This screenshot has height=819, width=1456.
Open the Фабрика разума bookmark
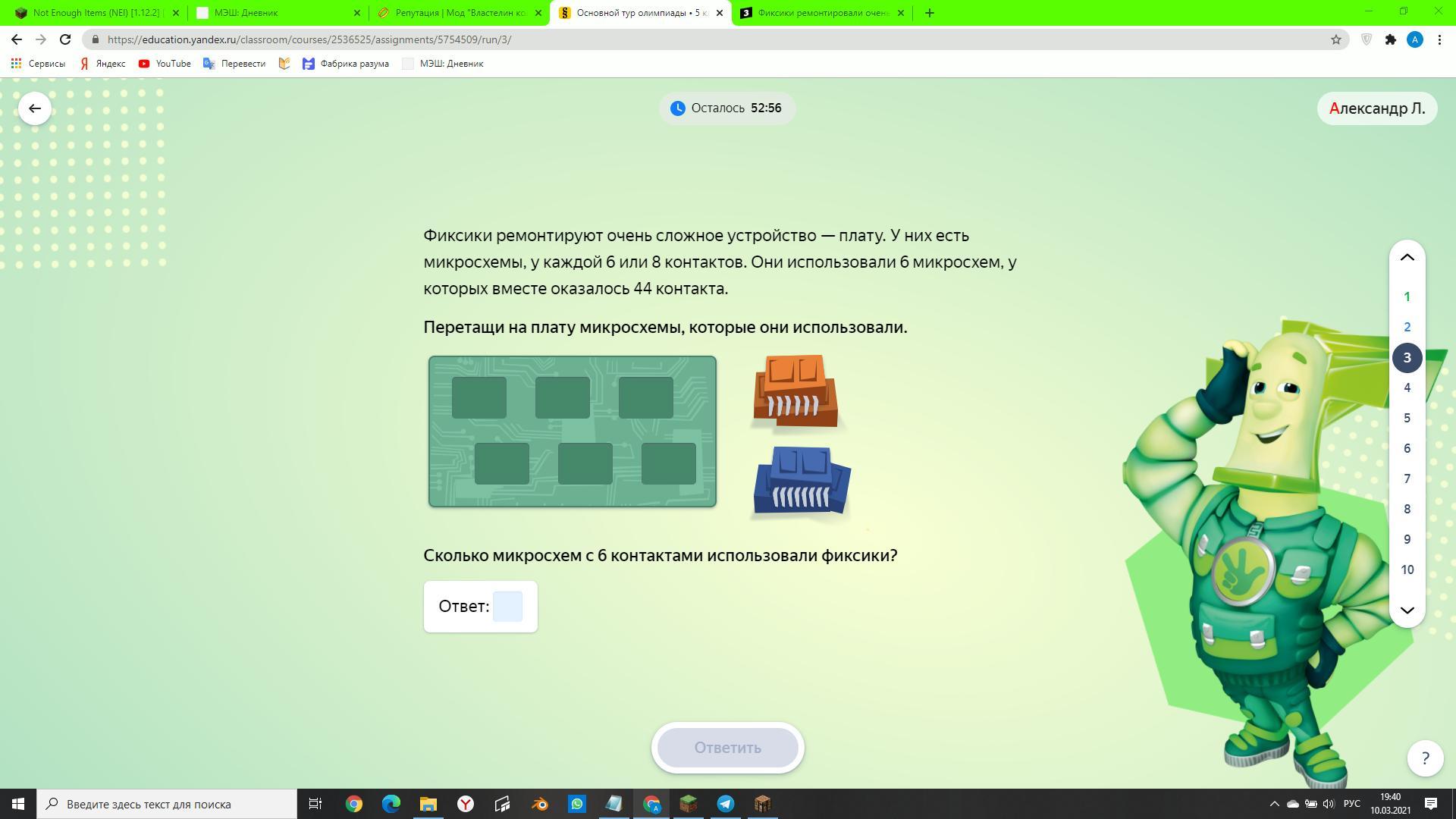pos(346,64)
